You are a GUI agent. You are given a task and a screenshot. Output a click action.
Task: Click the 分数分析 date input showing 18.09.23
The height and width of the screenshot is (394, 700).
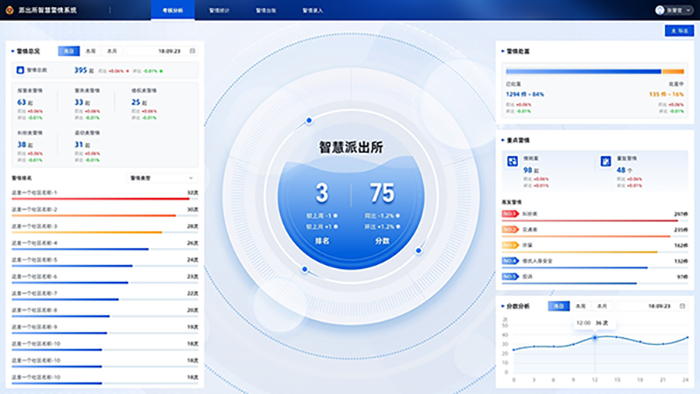(x=652, y=306)
